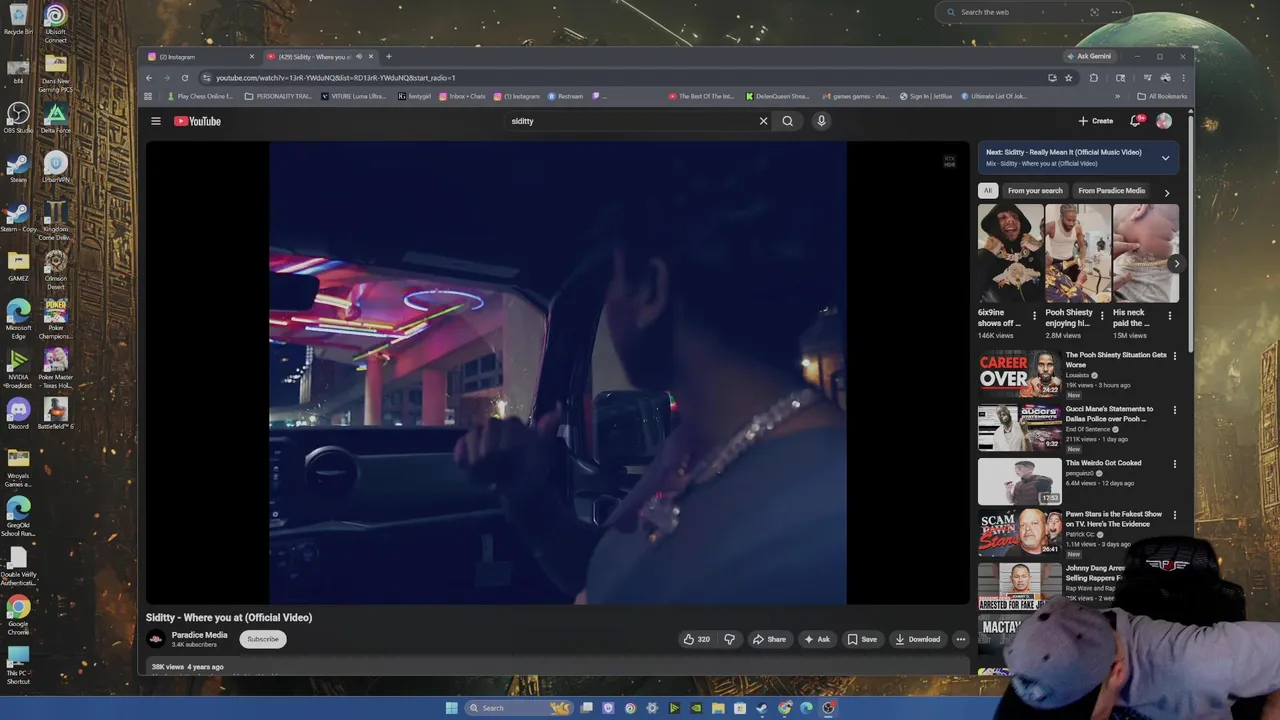Select From your search chip

pos(1035,191)
